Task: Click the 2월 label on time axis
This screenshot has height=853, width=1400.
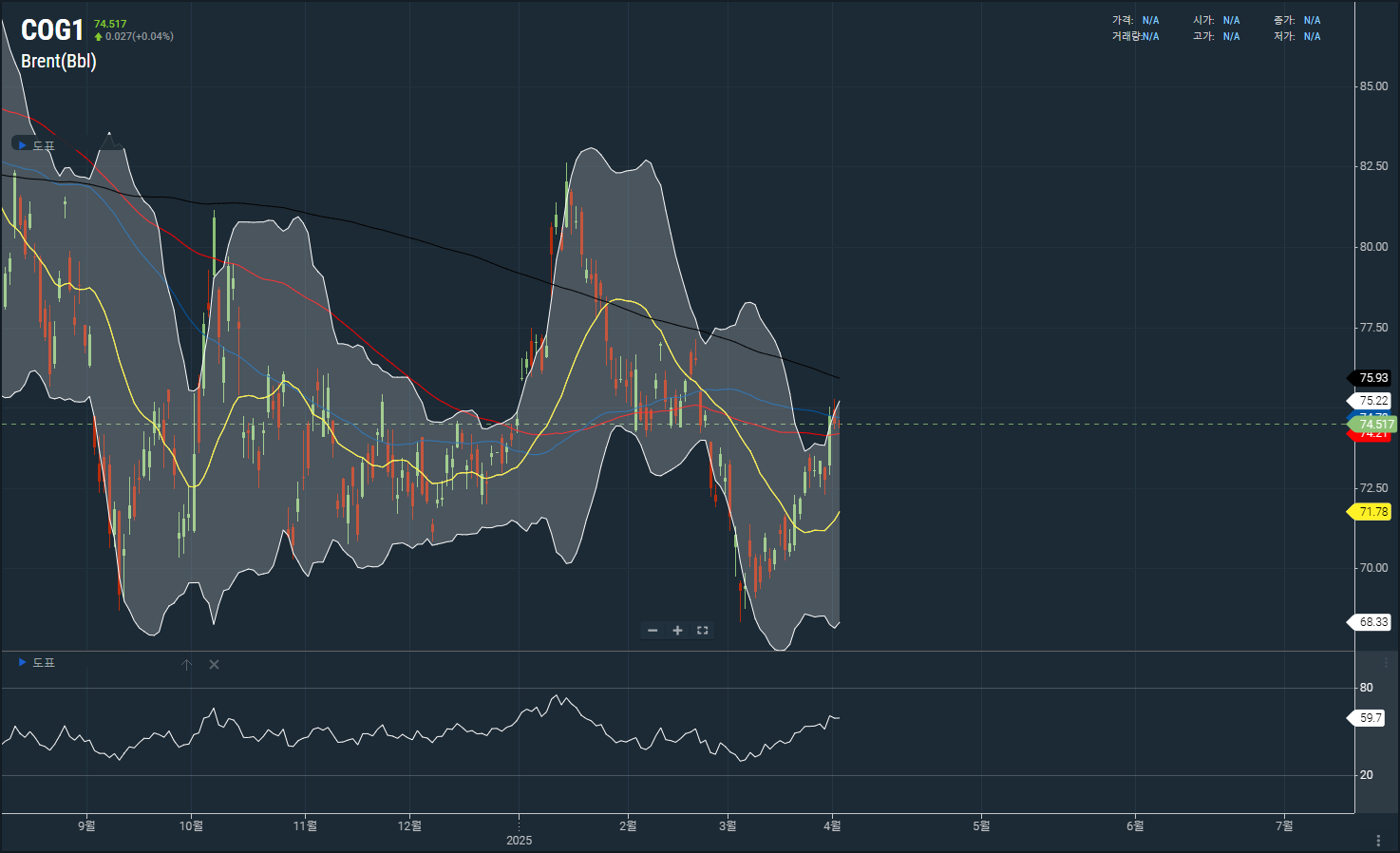Action: [628, 826]
